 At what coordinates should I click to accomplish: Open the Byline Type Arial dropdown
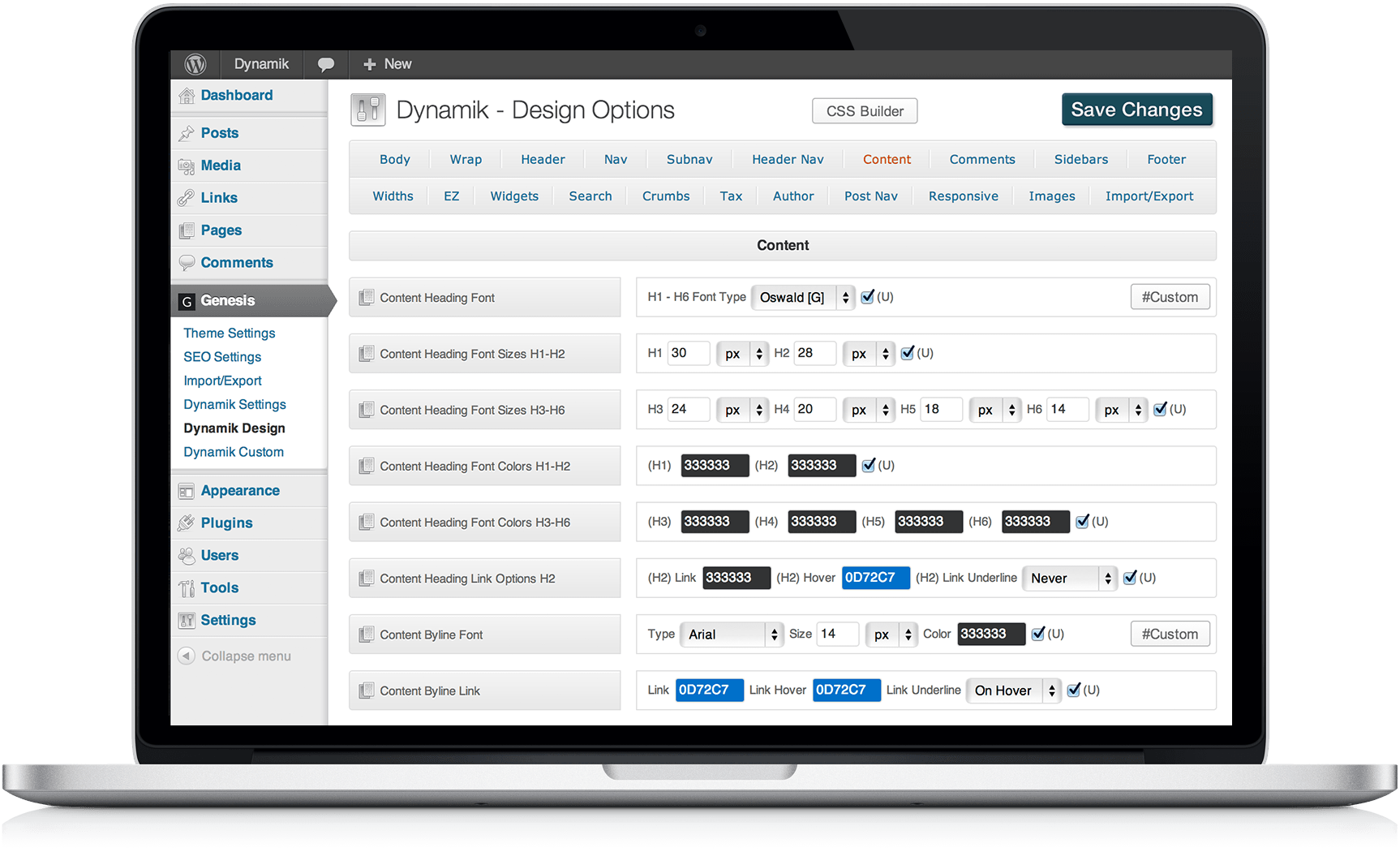tap(732, 635)
